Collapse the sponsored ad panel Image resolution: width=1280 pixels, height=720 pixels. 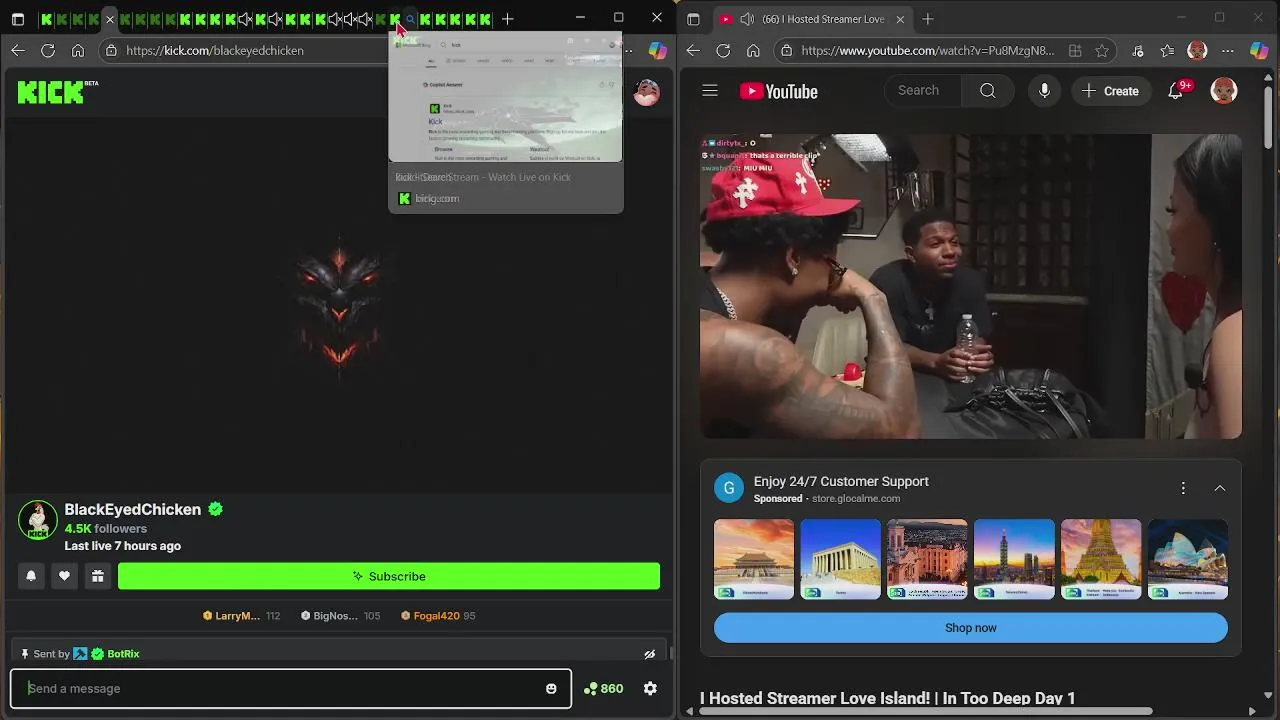1220,488
